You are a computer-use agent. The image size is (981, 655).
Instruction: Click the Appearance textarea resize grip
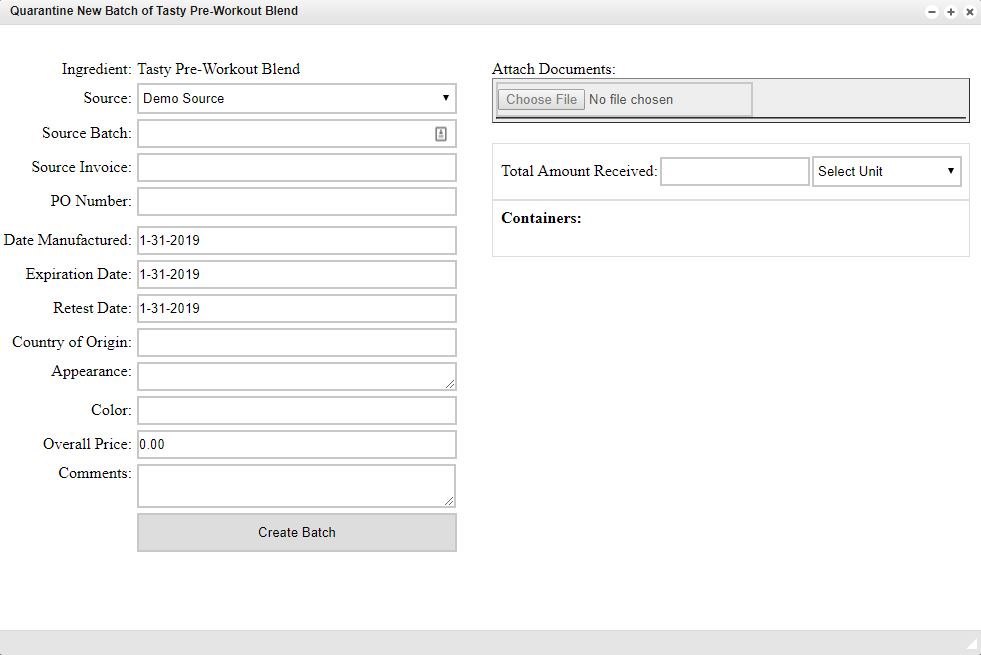point(450,384)
